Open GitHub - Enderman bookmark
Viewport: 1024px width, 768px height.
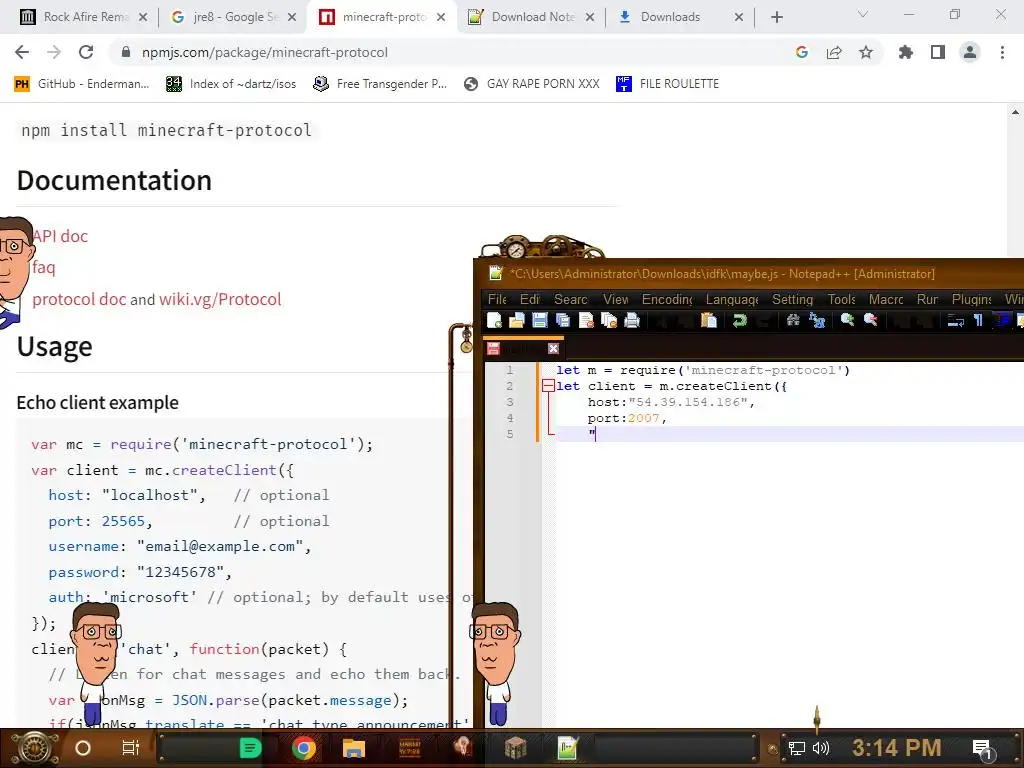point(82,84)
